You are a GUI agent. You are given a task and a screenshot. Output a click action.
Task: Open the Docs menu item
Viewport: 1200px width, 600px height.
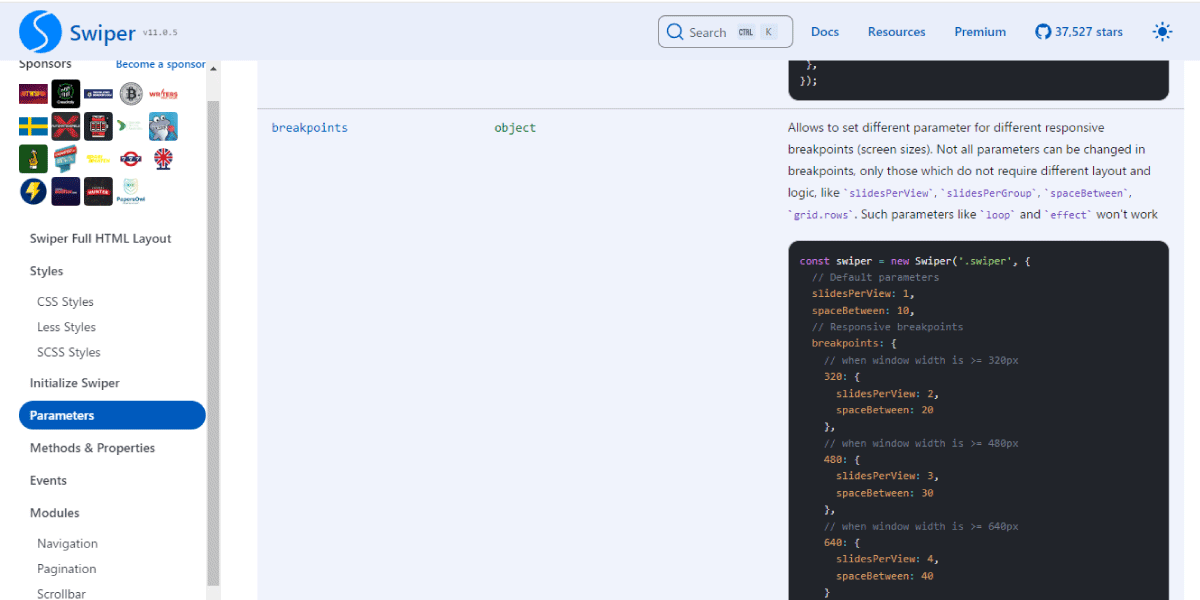[x=825, y=32]
